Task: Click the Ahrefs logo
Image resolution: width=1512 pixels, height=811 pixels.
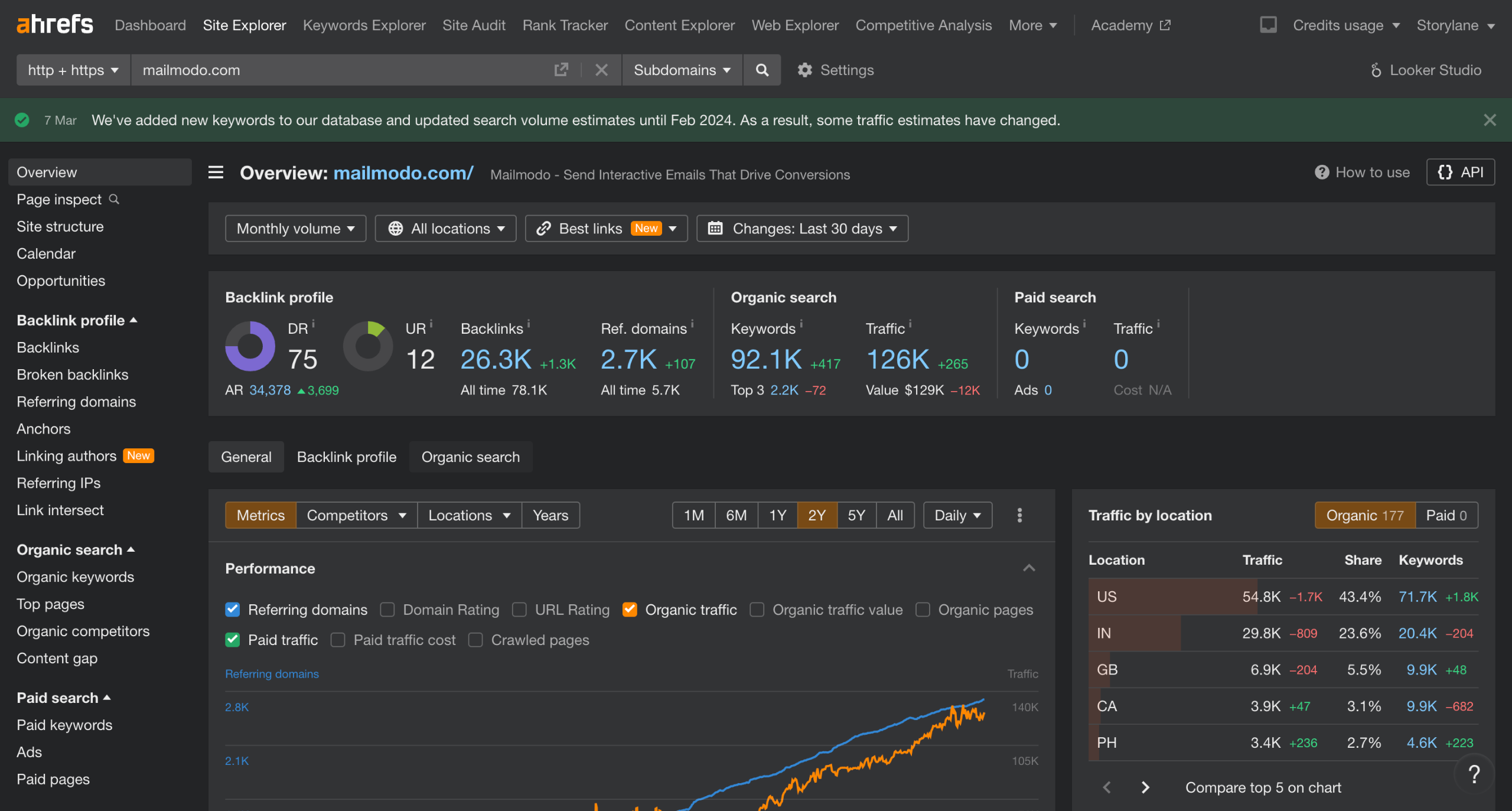Action: coord(54,25)
